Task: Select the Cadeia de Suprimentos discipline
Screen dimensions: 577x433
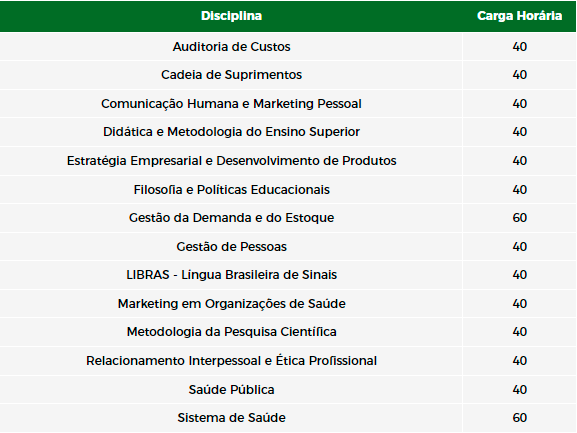Action: [x=231, y=75]
